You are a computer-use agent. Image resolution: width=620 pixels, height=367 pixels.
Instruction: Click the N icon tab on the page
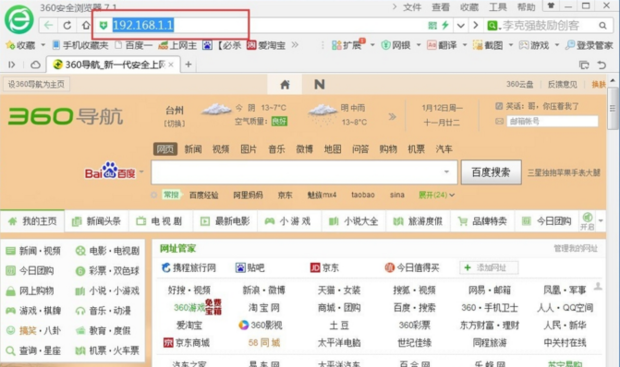(x=319, y=84)
